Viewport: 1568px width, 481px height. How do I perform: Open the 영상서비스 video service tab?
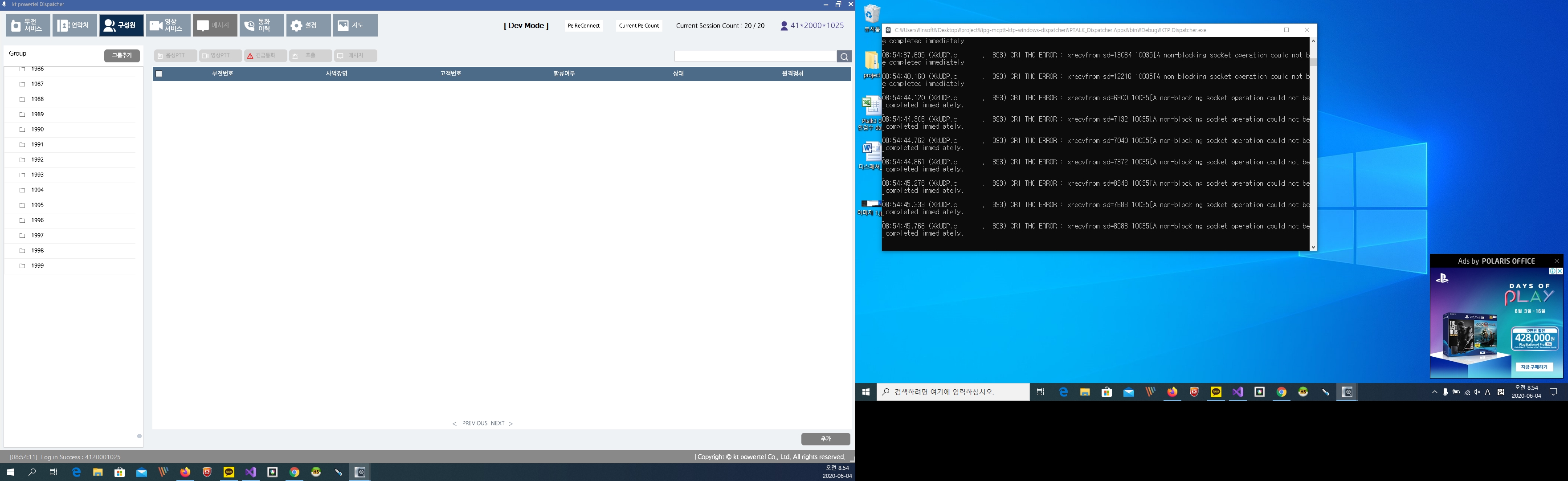[168, 25]
